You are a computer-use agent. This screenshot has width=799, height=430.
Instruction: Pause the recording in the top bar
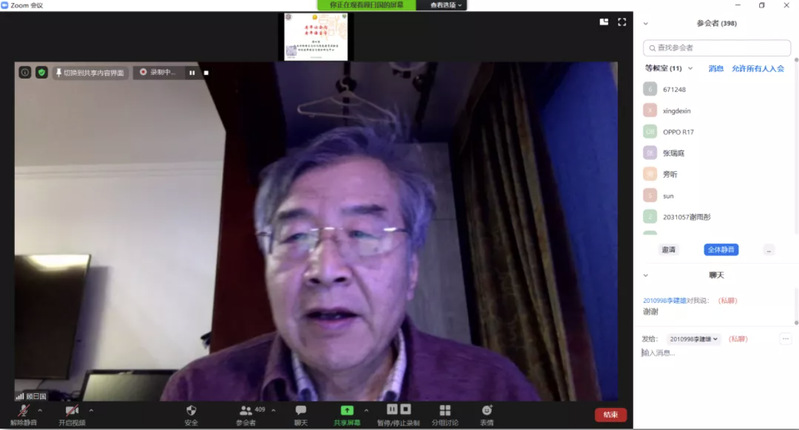[x=192, y=72]
